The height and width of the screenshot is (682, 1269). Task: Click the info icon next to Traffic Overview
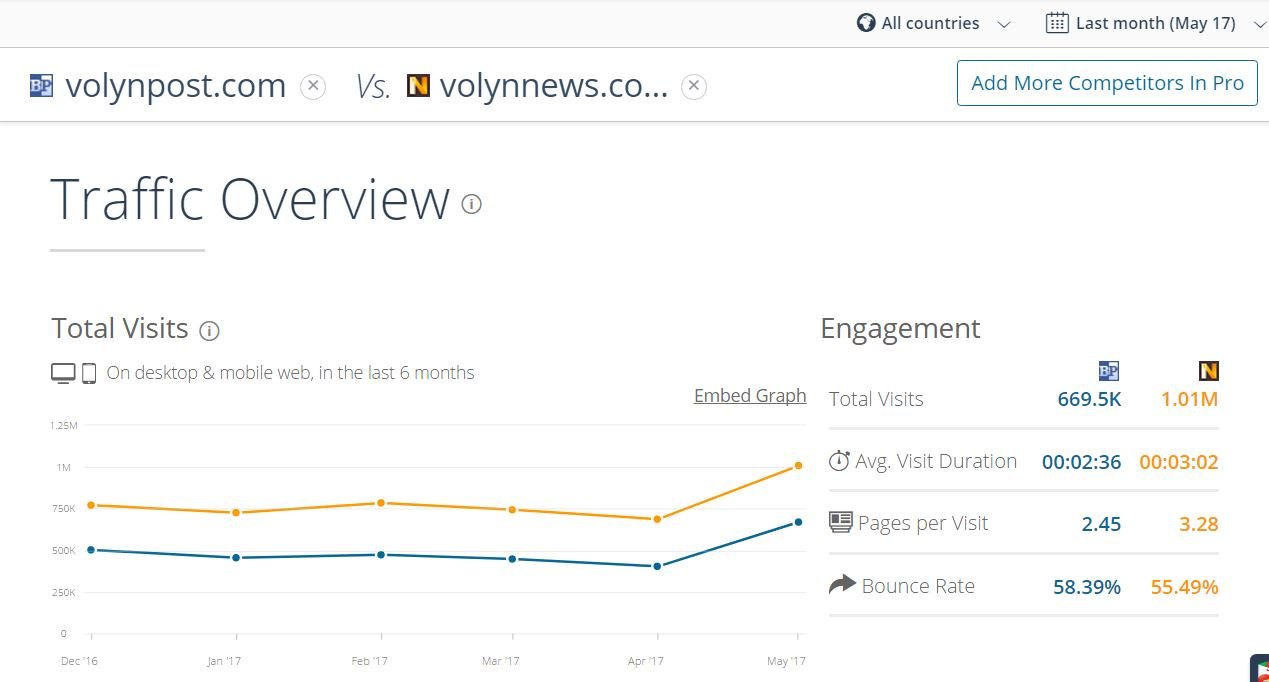pos(471,204)
